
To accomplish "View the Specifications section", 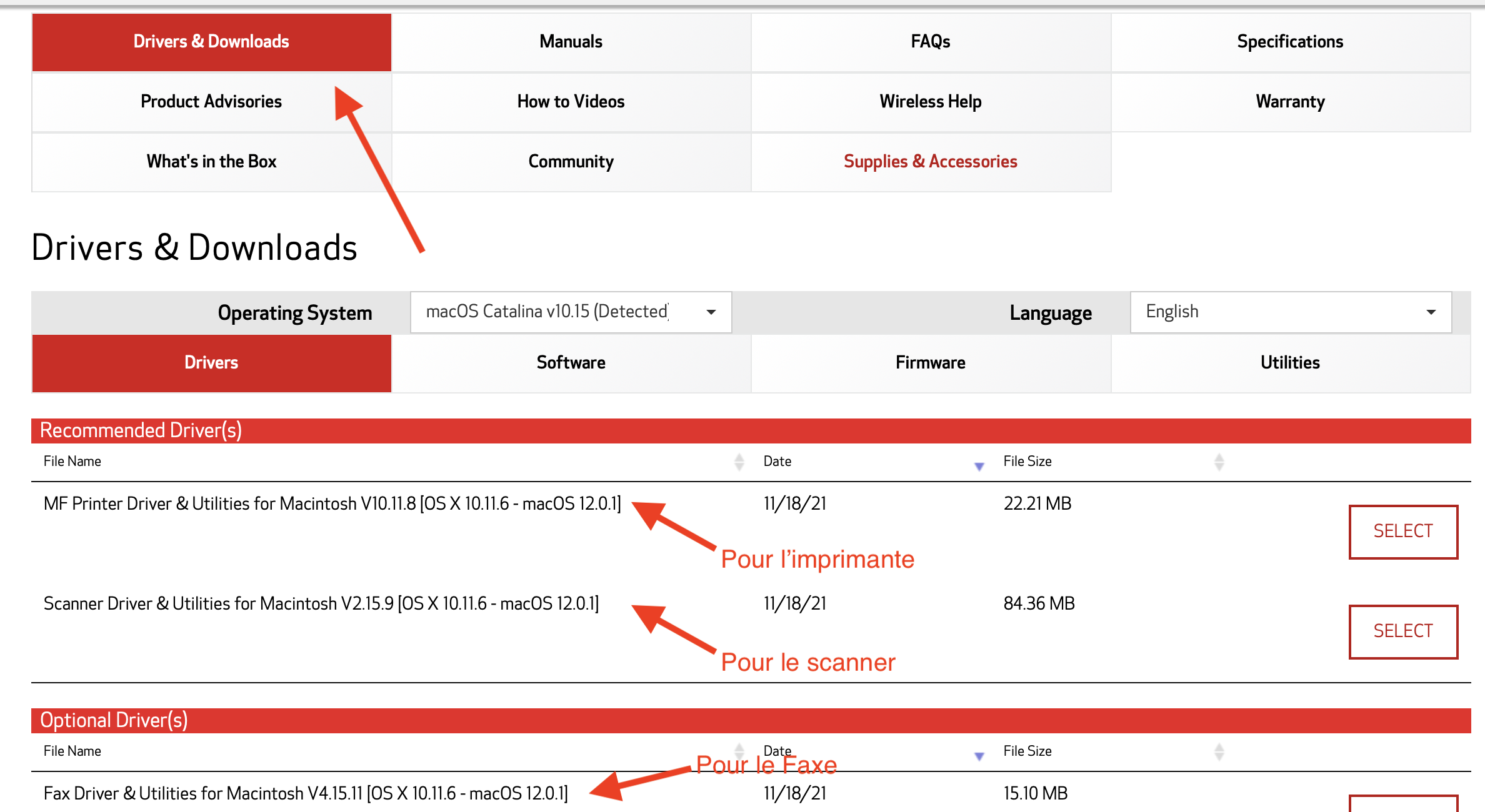I will 1290,42.
